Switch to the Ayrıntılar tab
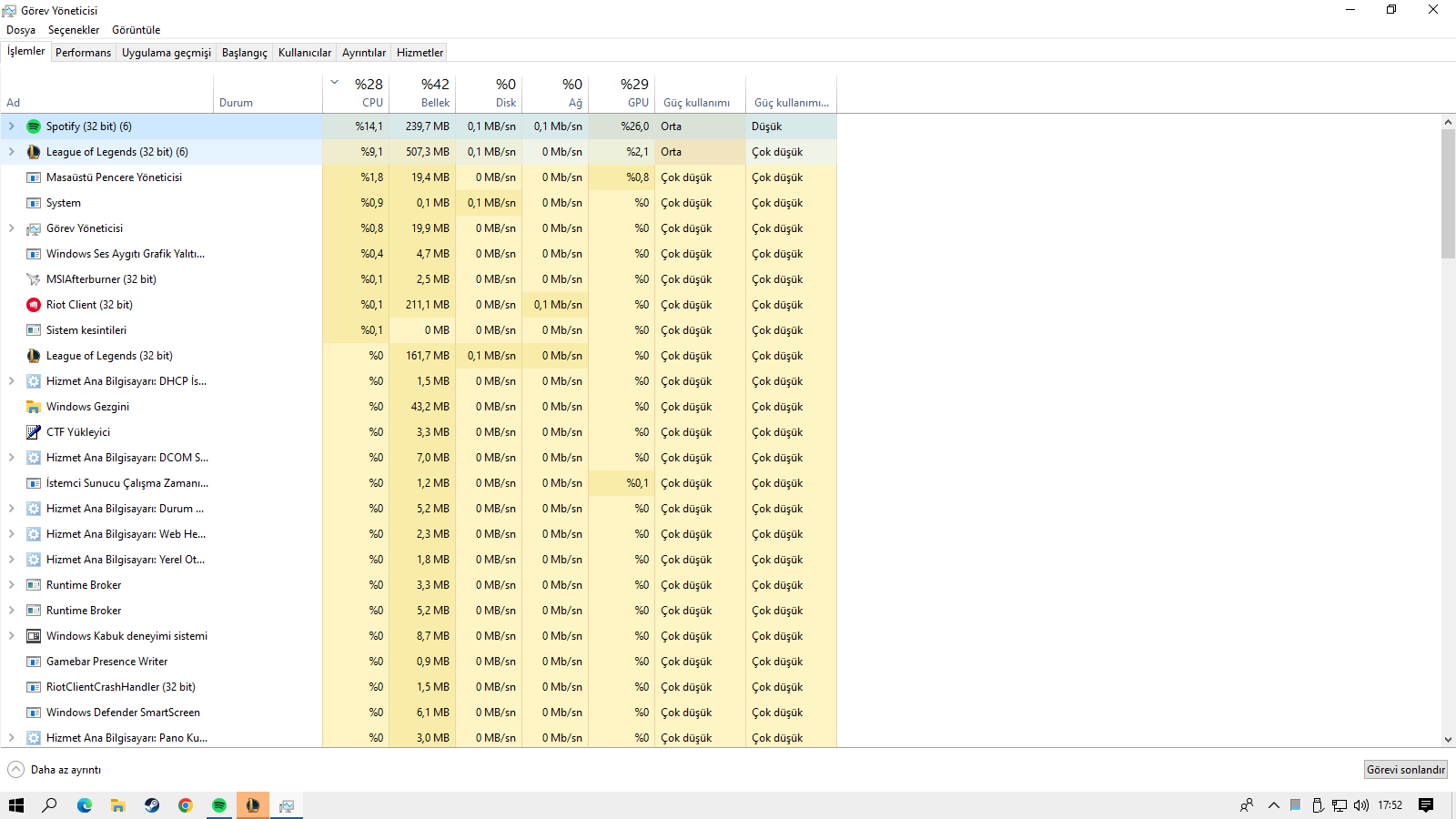 [x=364, y=53]
